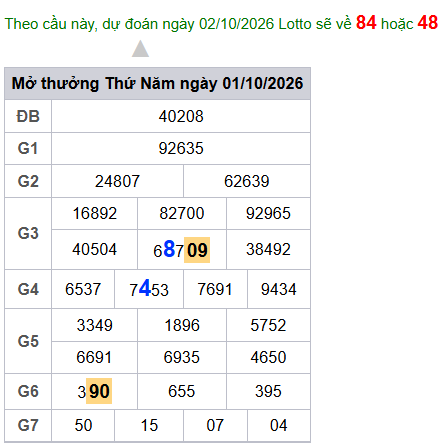447x447 pixels.
Task: Click the G6 row label
Action: (x=28, y=391)
